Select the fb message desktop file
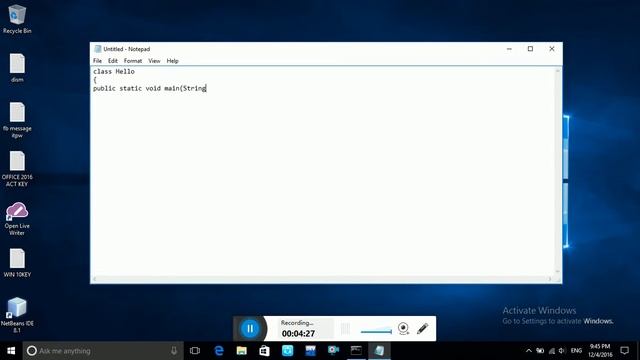The width and height of the screenshot is (640, 360). tap(17, 120)
